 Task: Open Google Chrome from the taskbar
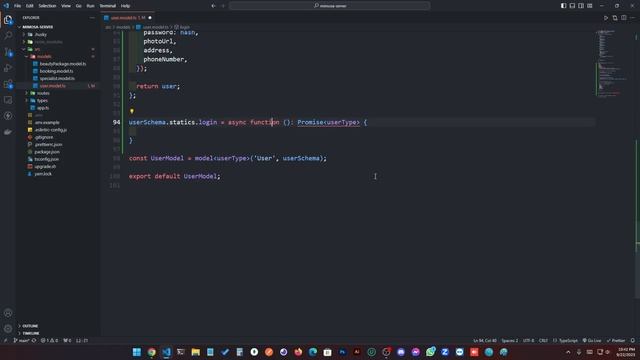151,352
